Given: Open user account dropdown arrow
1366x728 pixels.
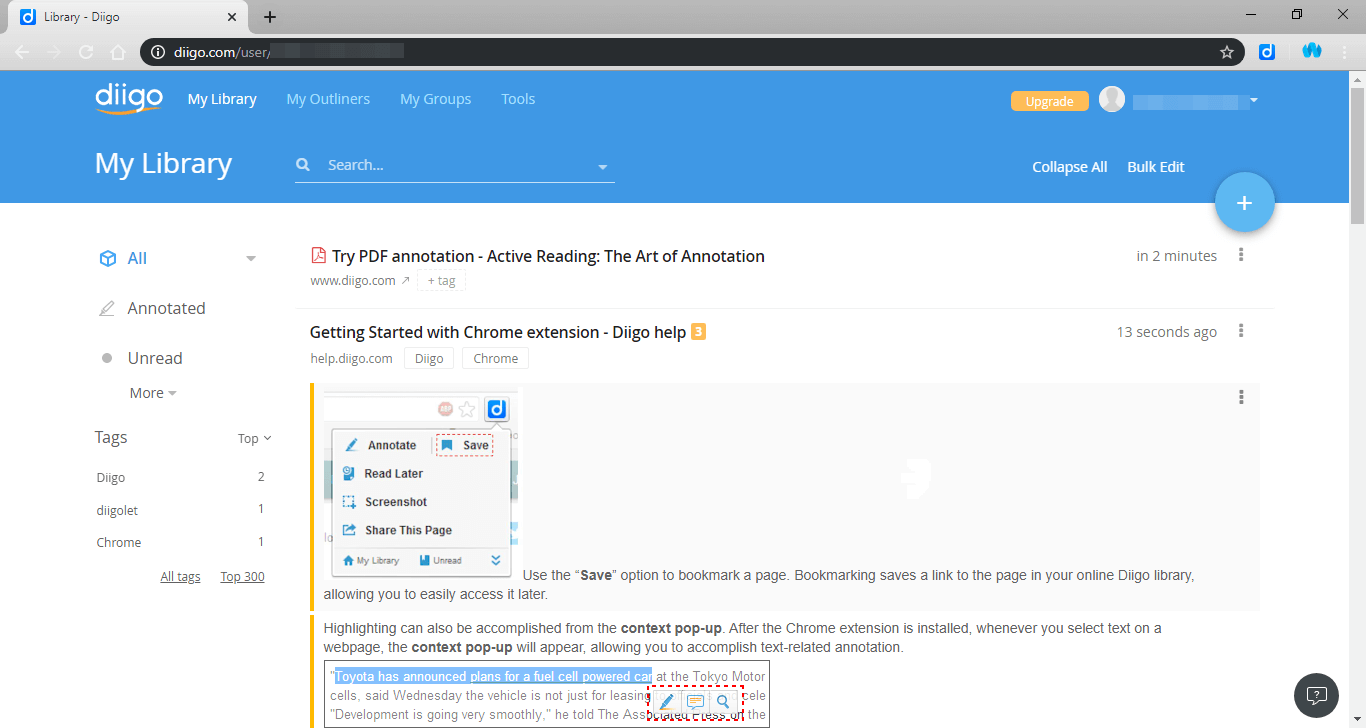Looking at the screenshot, I should click(x=1253, y=100).
